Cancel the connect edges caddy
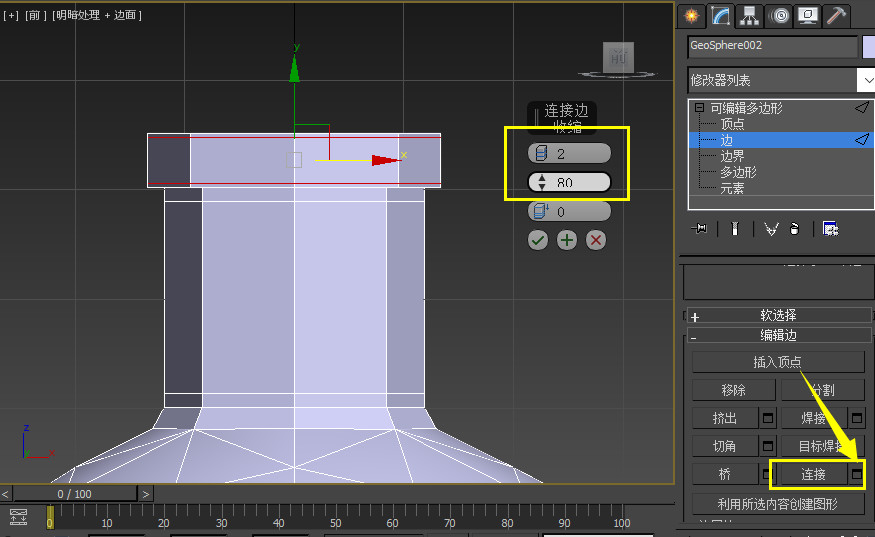The width and height of the screenshot is (875, 537). [596, 240]
